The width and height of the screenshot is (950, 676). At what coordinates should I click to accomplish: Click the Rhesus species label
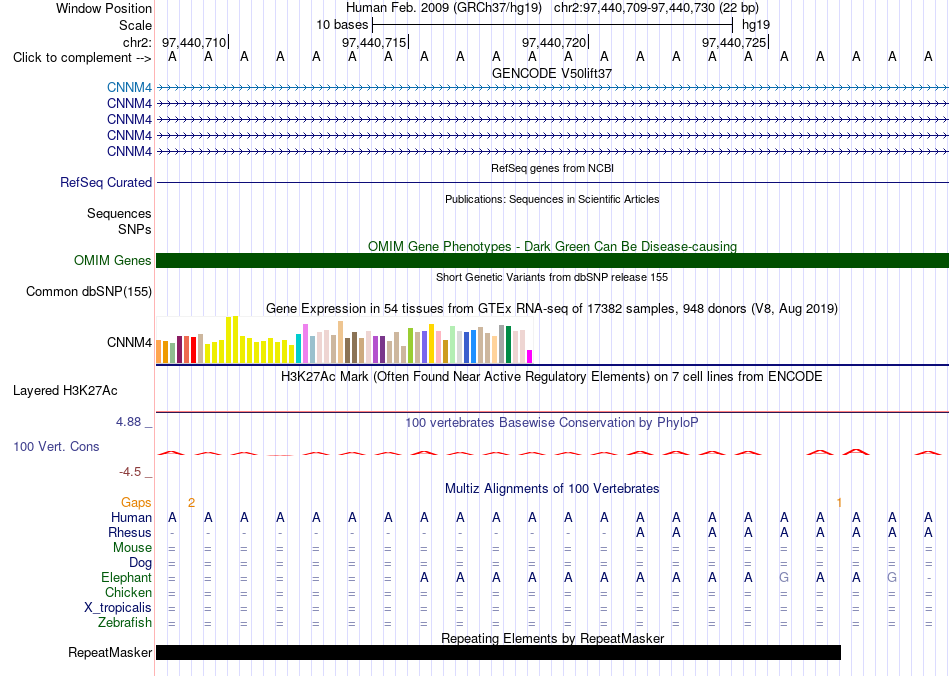130,532
